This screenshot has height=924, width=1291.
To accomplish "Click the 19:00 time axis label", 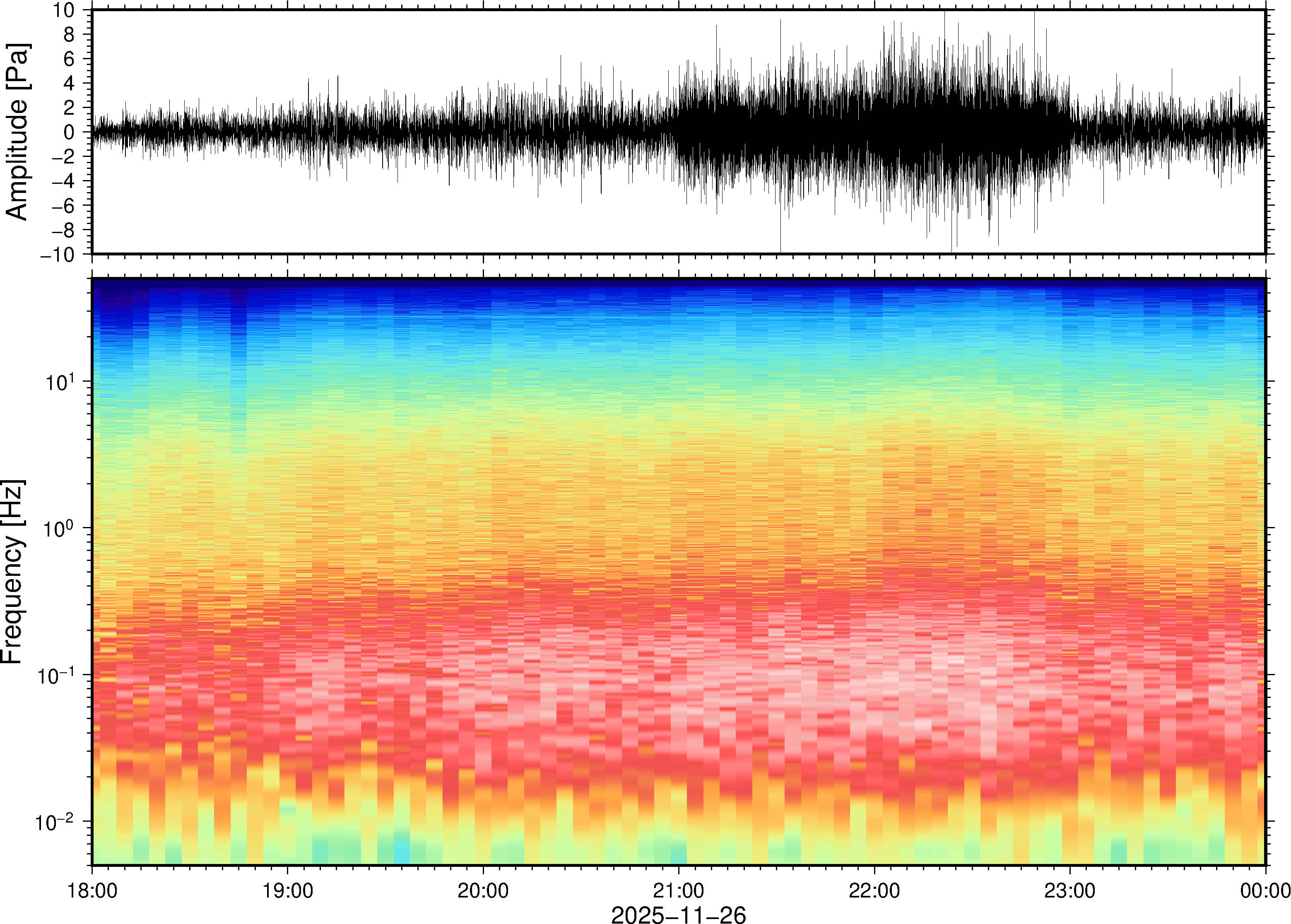I will [x=288, y=890].
